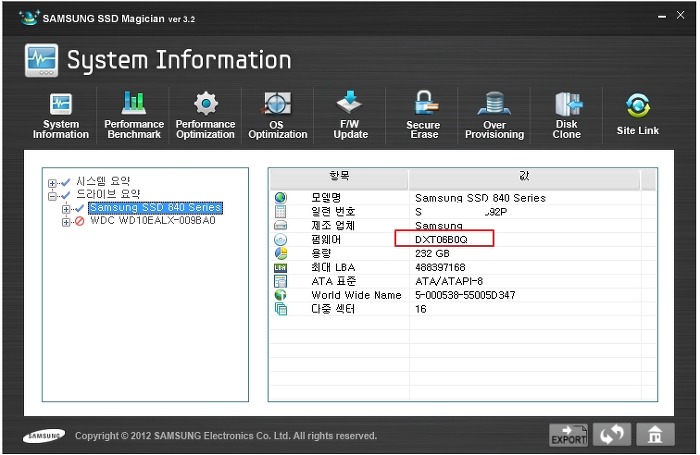This screenshot has width=700, height=455.
Task: Close the SSD Magician window
Action: pyautogui.click(x=680, y=15)
